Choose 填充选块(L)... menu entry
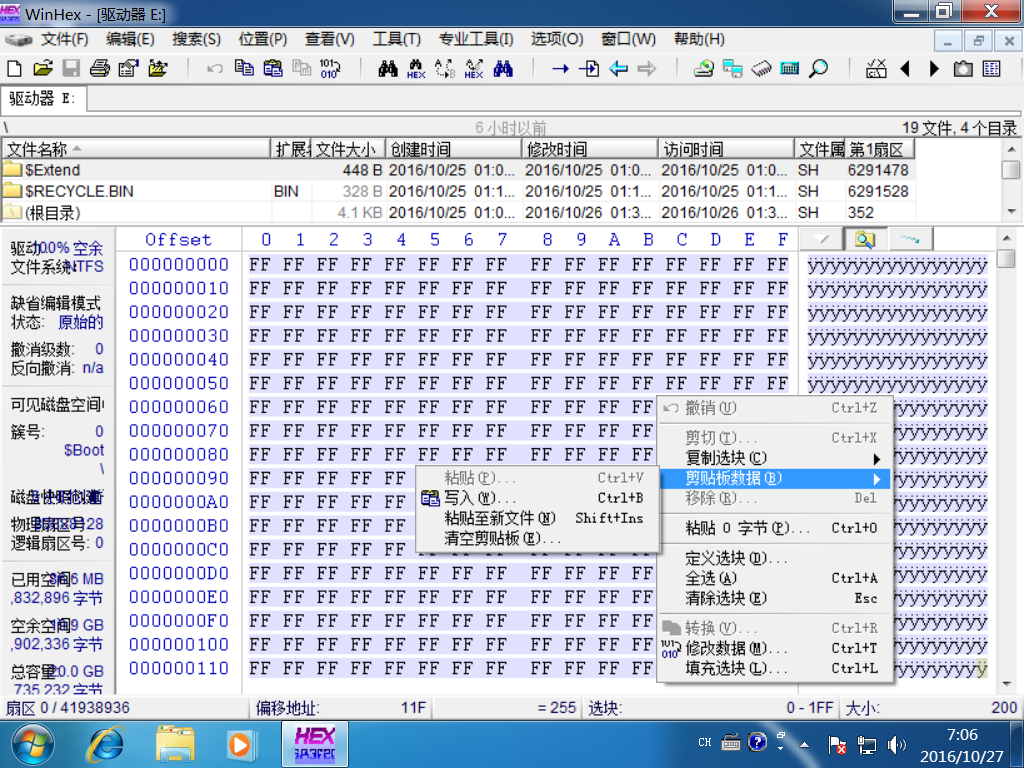Image resolution: width=1024 pixels, height=768 pixels. (775, 669)
